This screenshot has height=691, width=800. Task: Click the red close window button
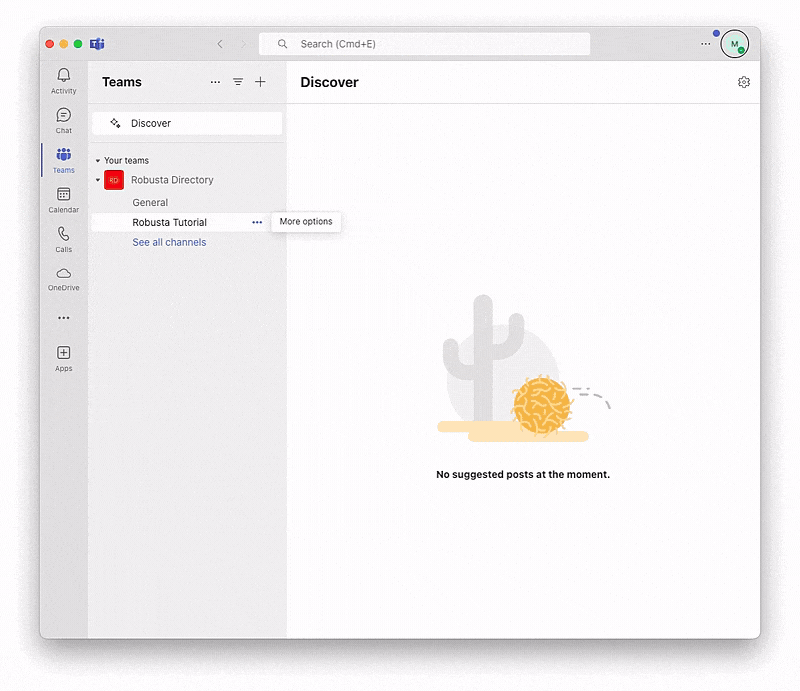pyautogui.click(x=49, y=44)
